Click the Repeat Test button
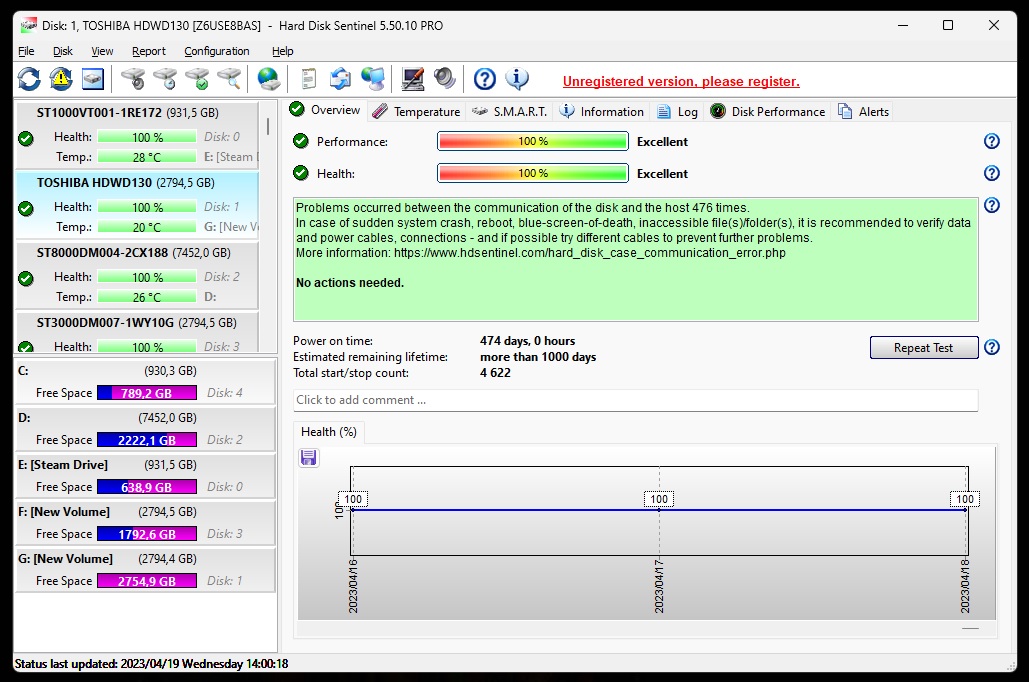Viewport: 1029px width, 682px height. point(923,348)
